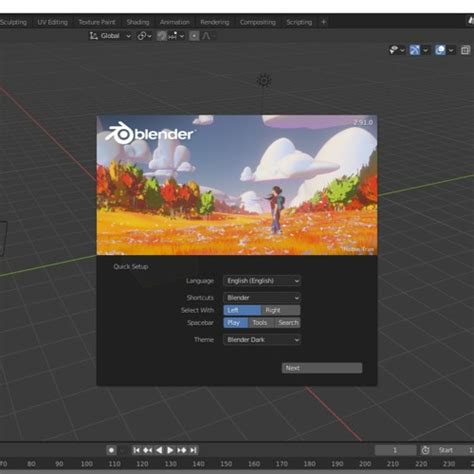Open the Shortcuts dropdown set to Blender

point(262,297)
